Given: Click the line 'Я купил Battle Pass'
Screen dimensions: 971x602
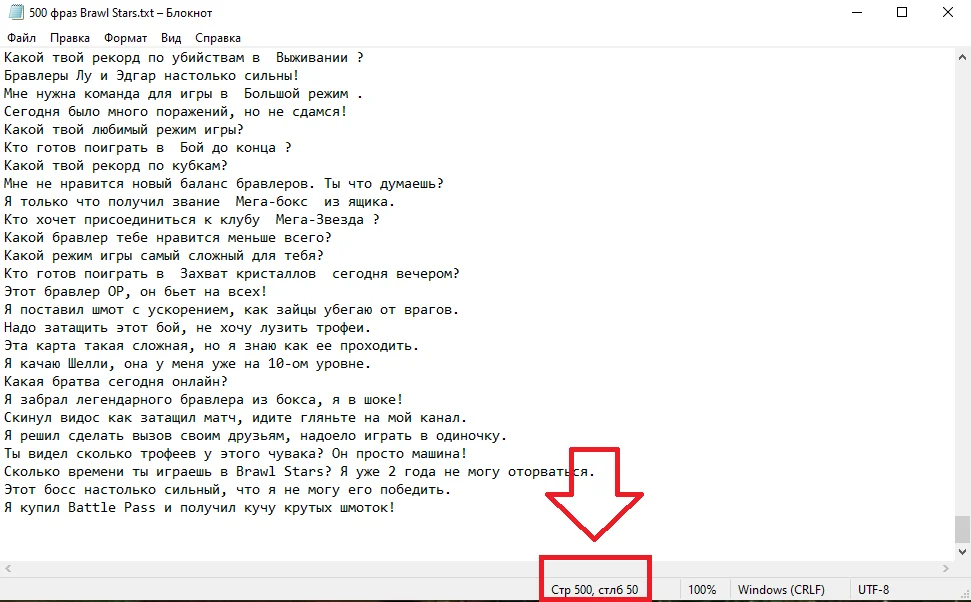Looking at the screenshot, I should click(x=199, y=507).
